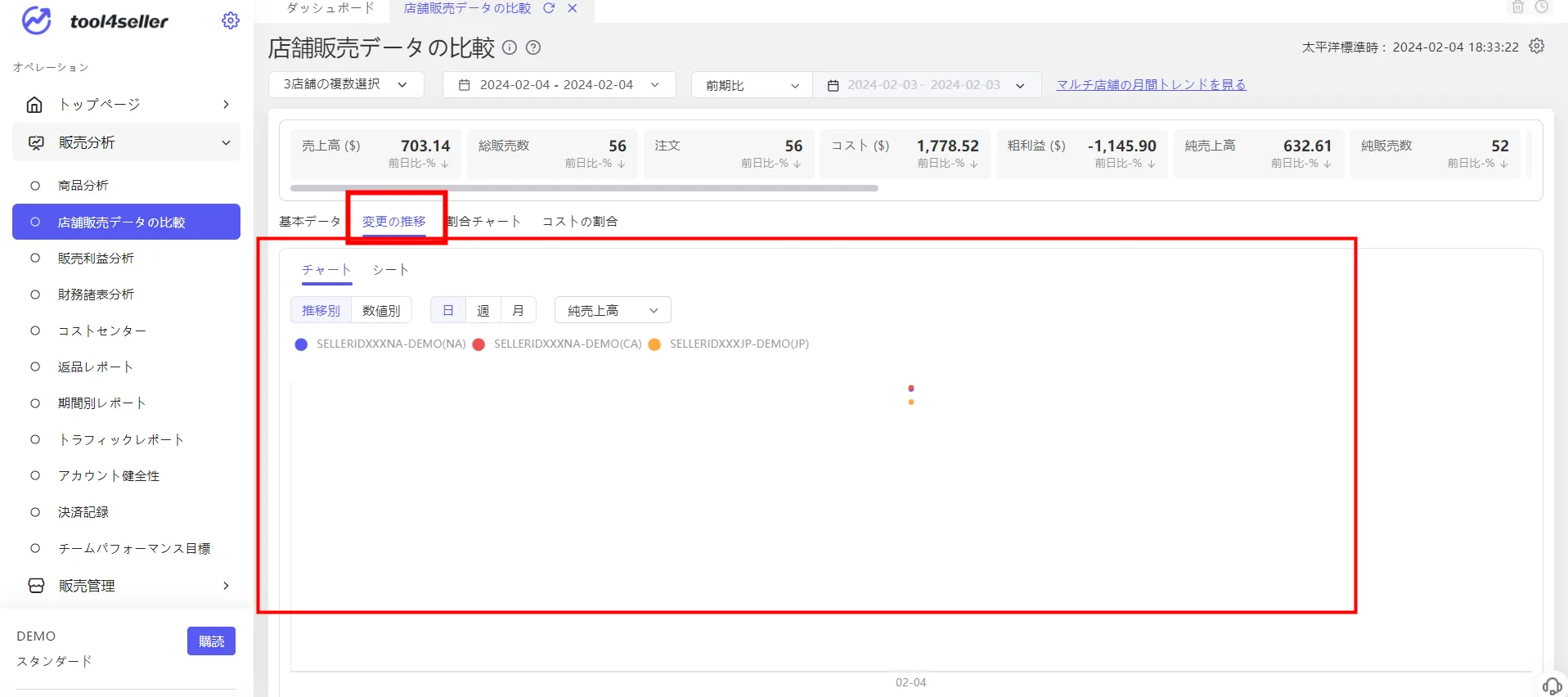Image resolution: width=1568 pixels, height=697 pixels.
Task: Set chart granularity to 週
Action: tap(483, 310)
